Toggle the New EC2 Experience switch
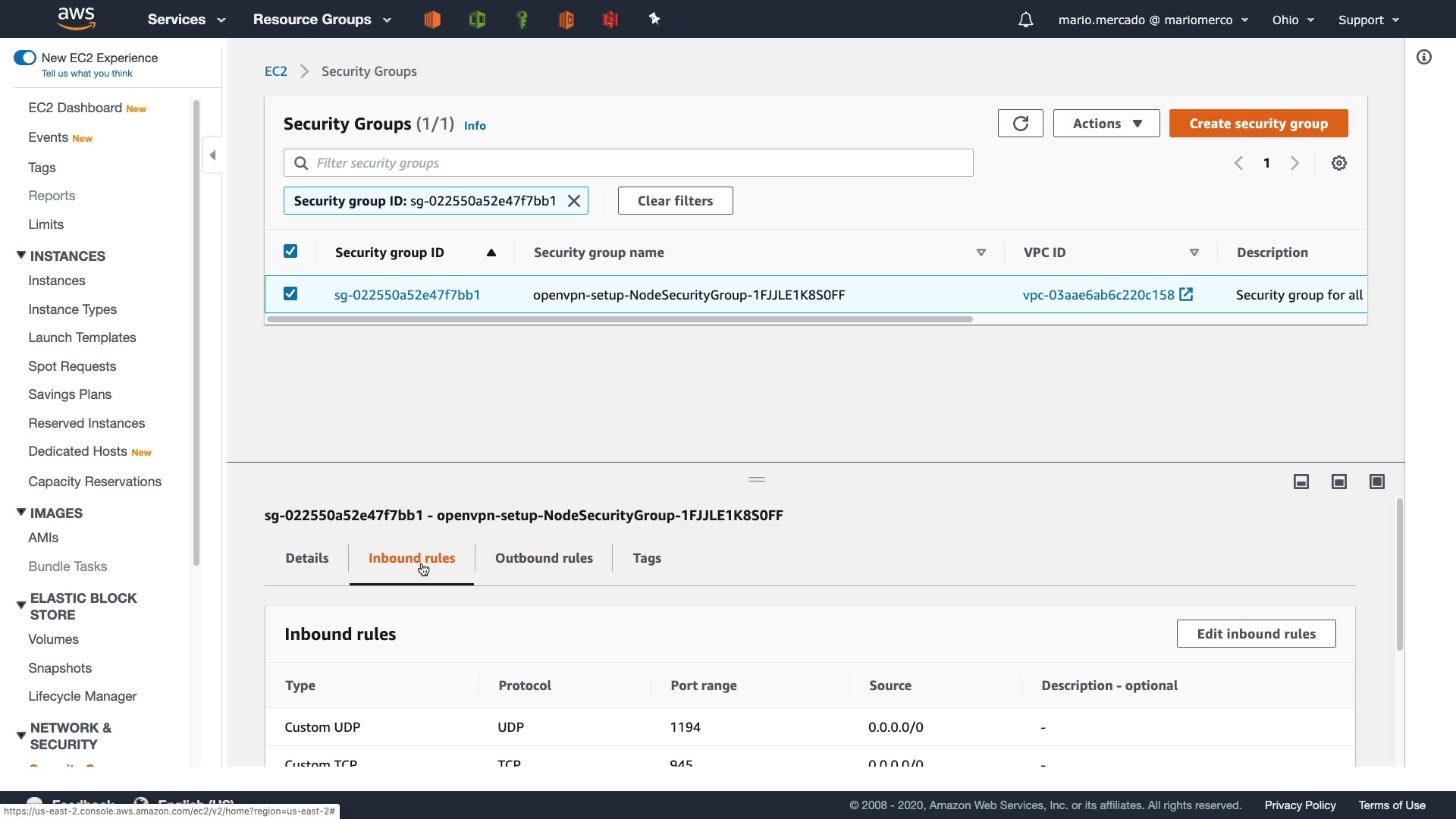The image size is (1456, 819). [x=25, y=58]
